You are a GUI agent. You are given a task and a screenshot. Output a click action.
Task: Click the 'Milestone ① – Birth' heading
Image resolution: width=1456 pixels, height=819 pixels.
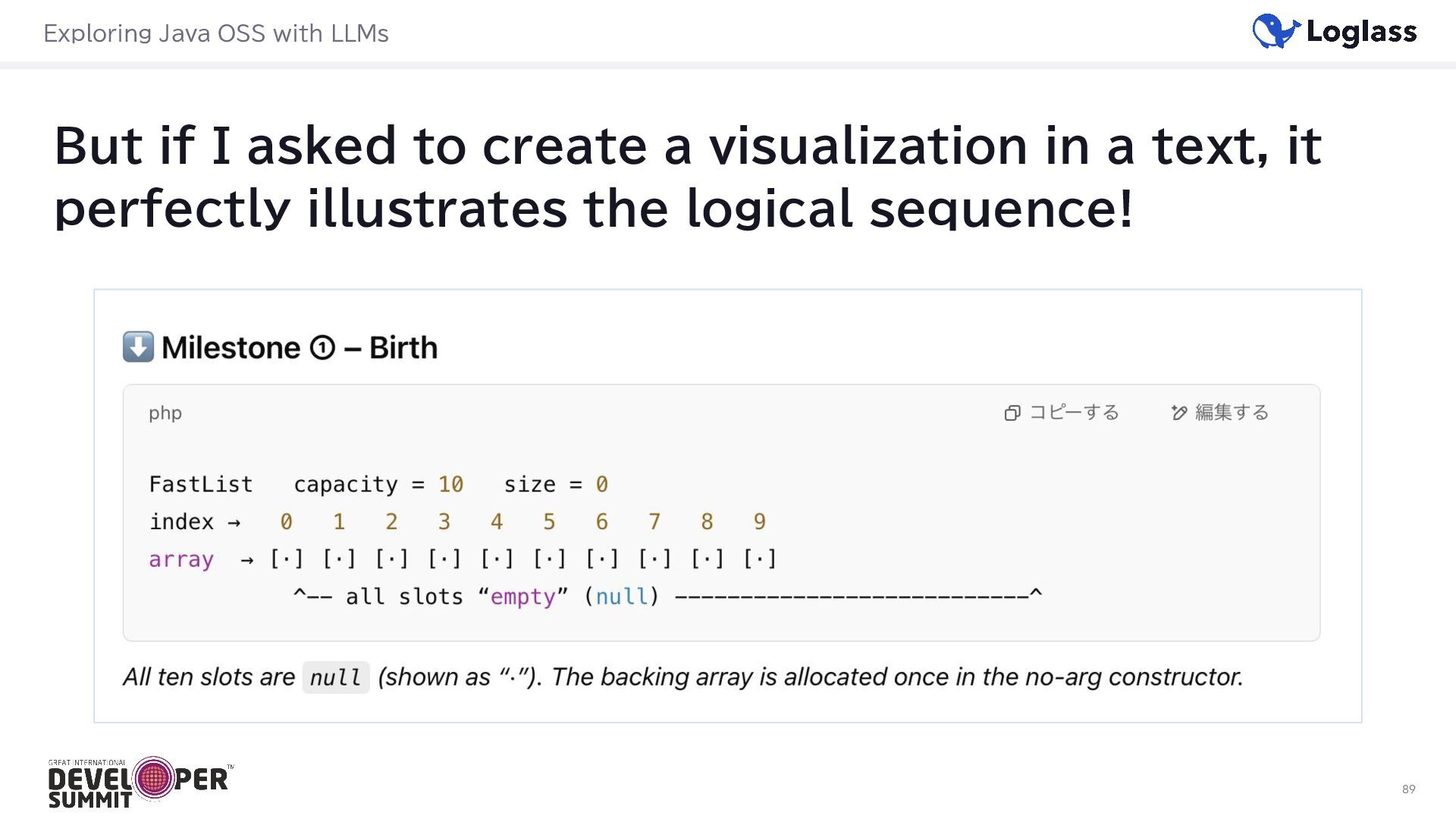tap(299, 348)
